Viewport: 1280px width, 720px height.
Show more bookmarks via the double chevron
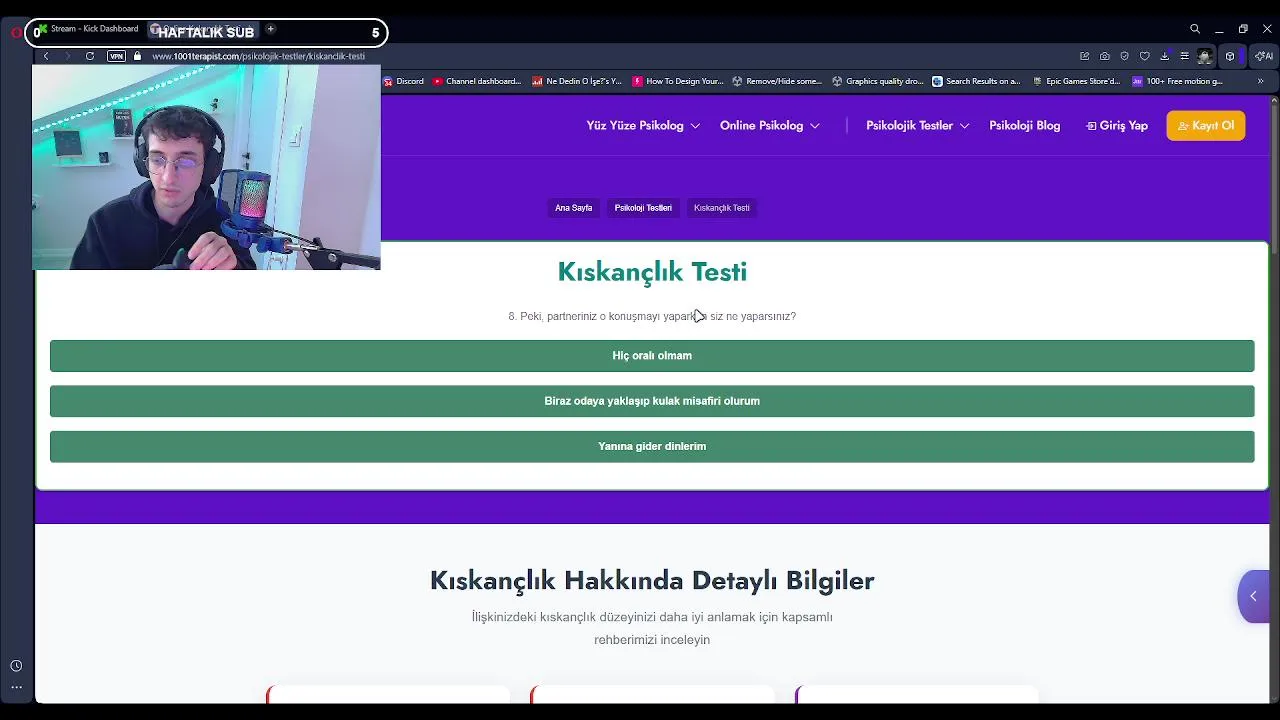click(x=1260, y=81)
